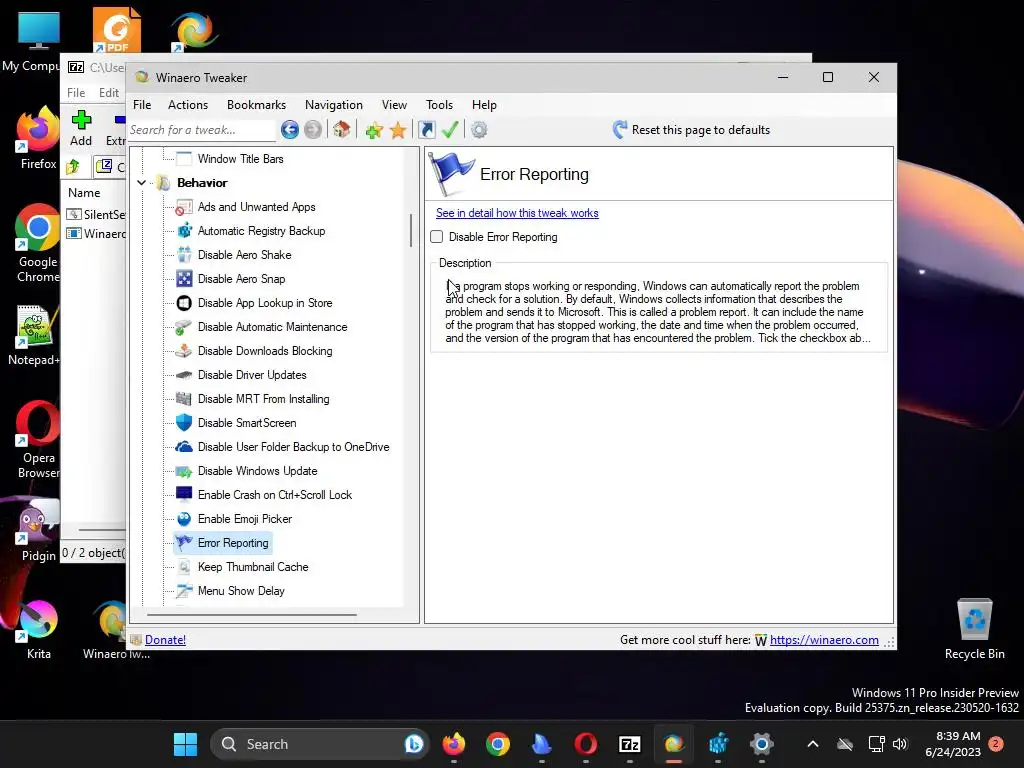Click the tree vertical scrollbar thumb
The height and width of the screenshot is (768, 1024).
click(x=411, y=231)
